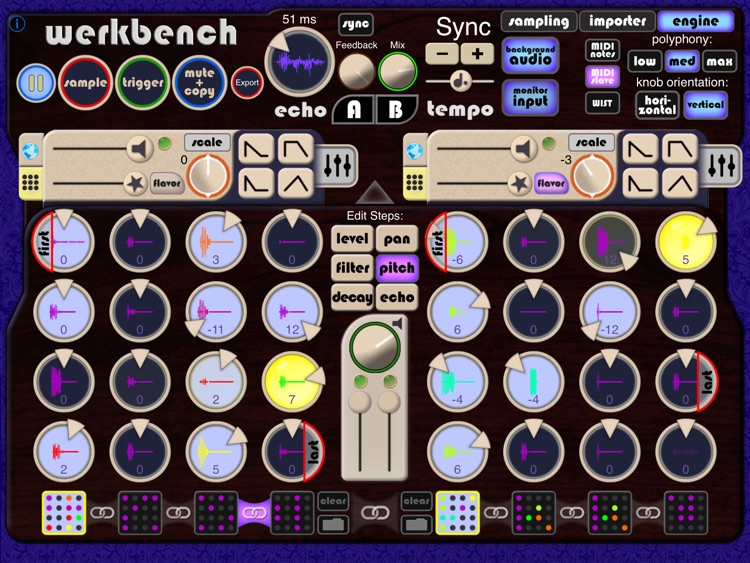Increase tempo with the plus button
This screenshot has height=563, width=750.
pyautogui.click(x=477, y=54)
